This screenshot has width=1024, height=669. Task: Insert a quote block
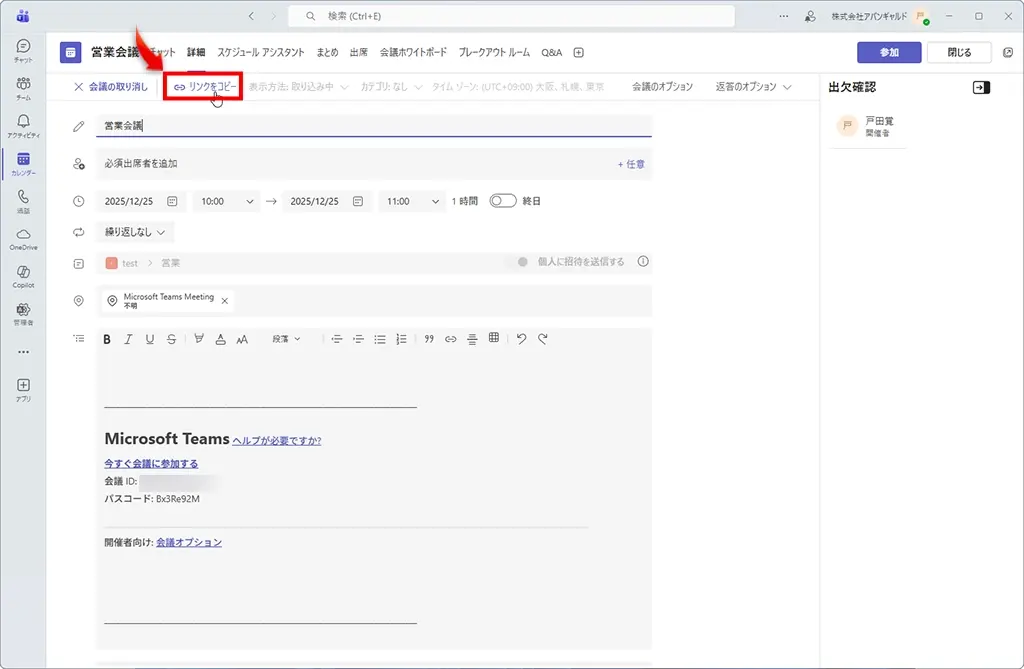pyautogui.click(x=429, y=339)
